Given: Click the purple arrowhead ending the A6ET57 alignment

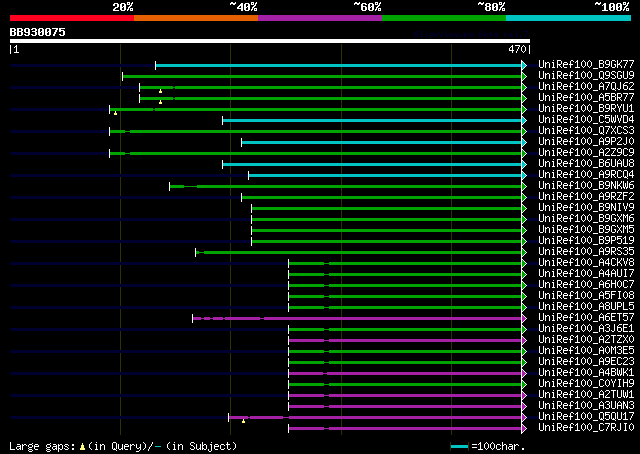Looking at the screenshot, I should 524,318.
